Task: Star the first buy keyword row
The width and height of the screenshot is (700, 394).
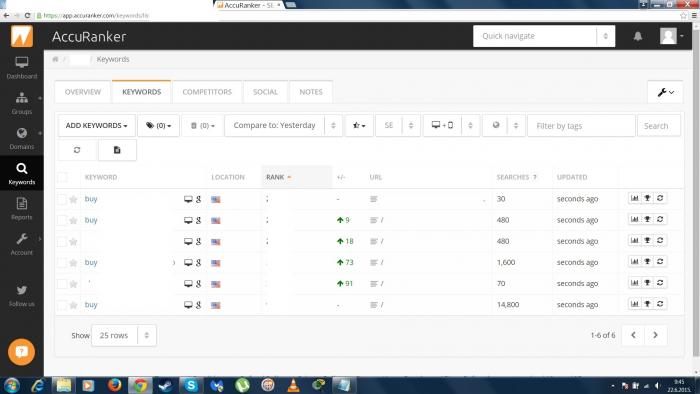Action: [73, 199]
